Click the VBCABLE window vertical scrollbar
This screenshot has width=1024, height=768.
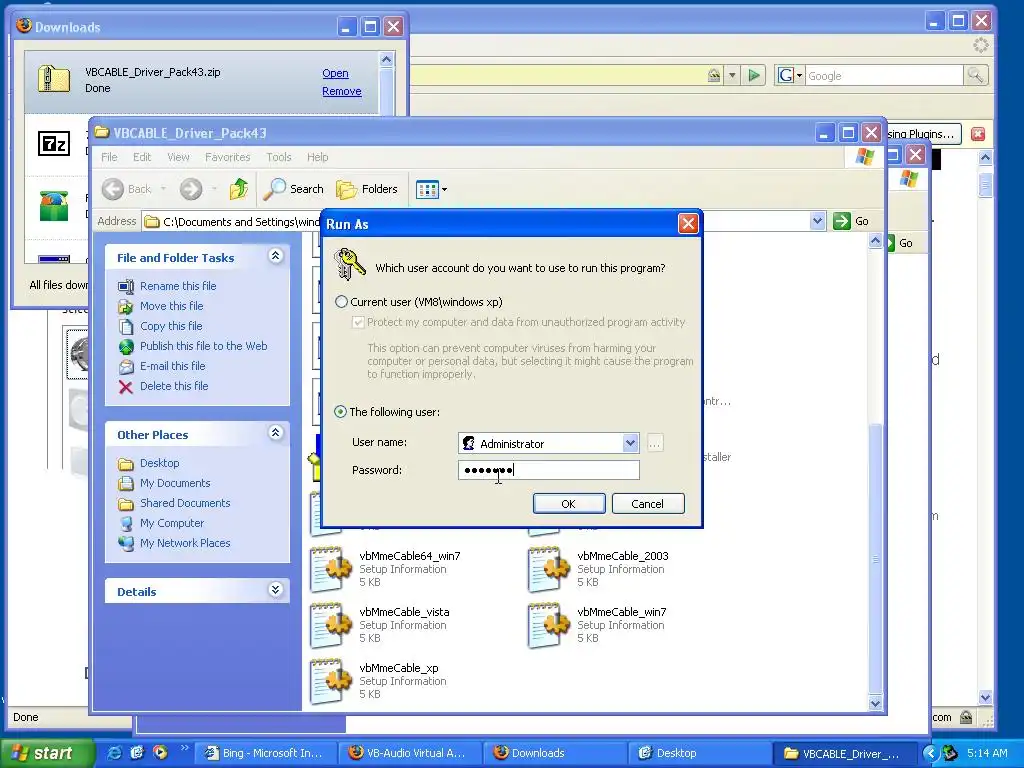click(875, 560)
